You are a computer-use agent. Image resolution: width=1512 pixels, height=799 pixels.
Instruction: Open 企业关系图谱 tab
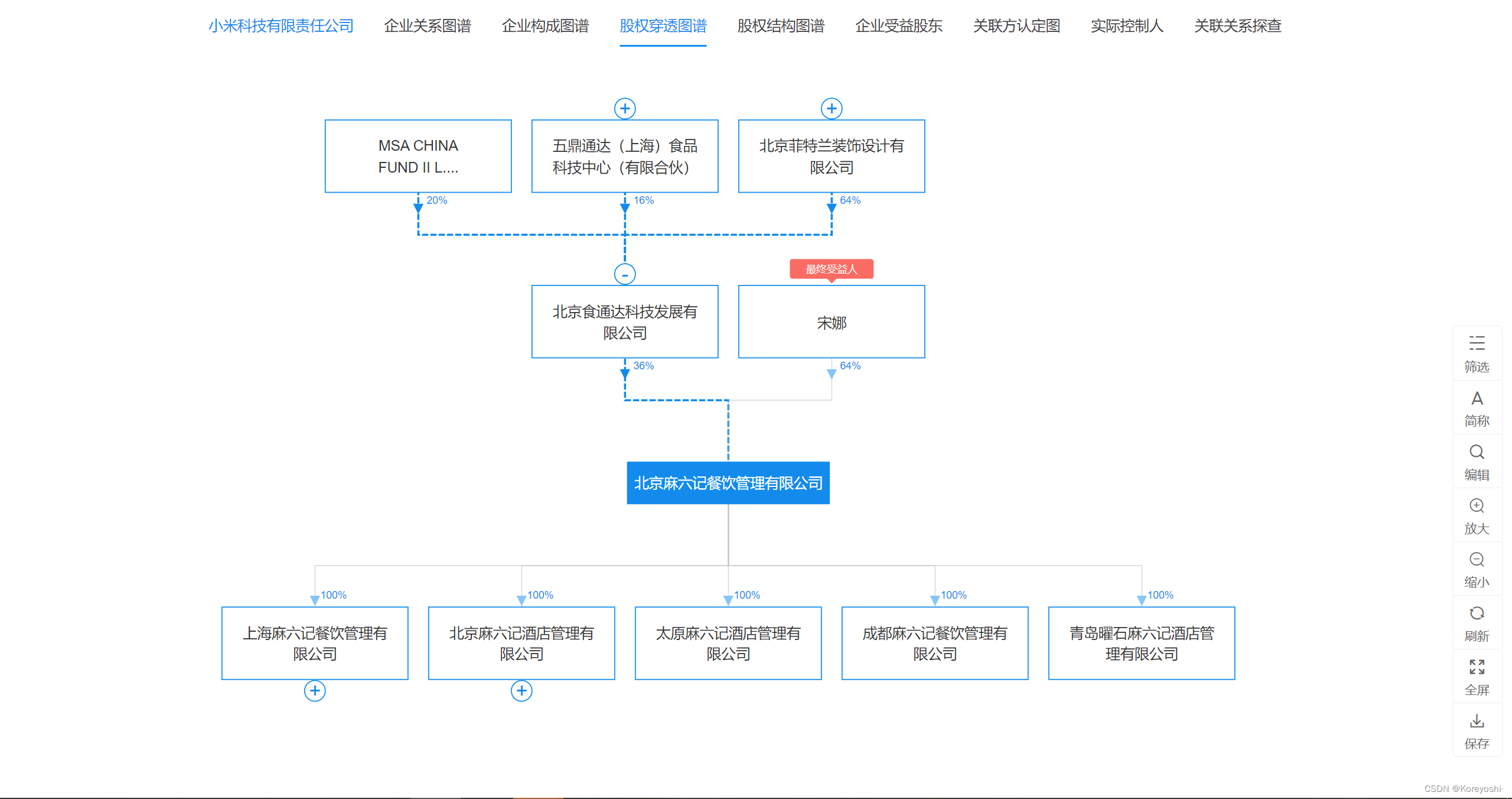pos(428,26)
